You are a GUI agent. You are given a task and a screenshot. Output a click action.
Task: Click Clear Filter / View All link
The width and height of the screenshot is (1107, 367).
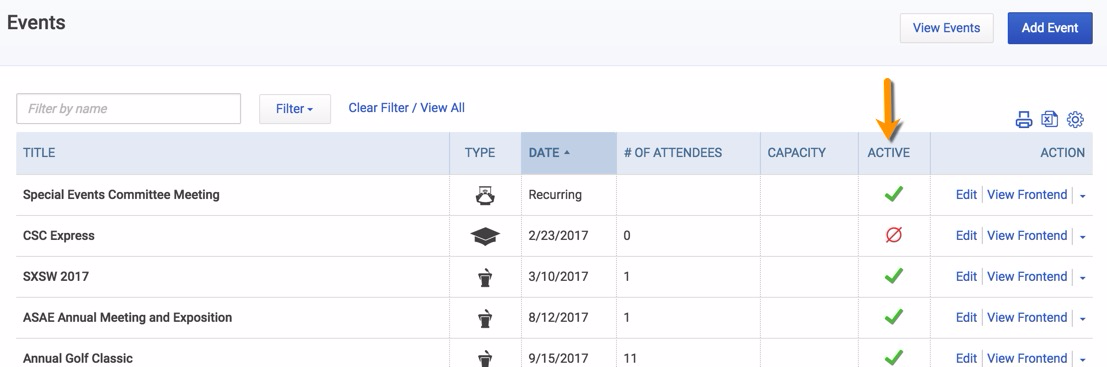(407, 108)
